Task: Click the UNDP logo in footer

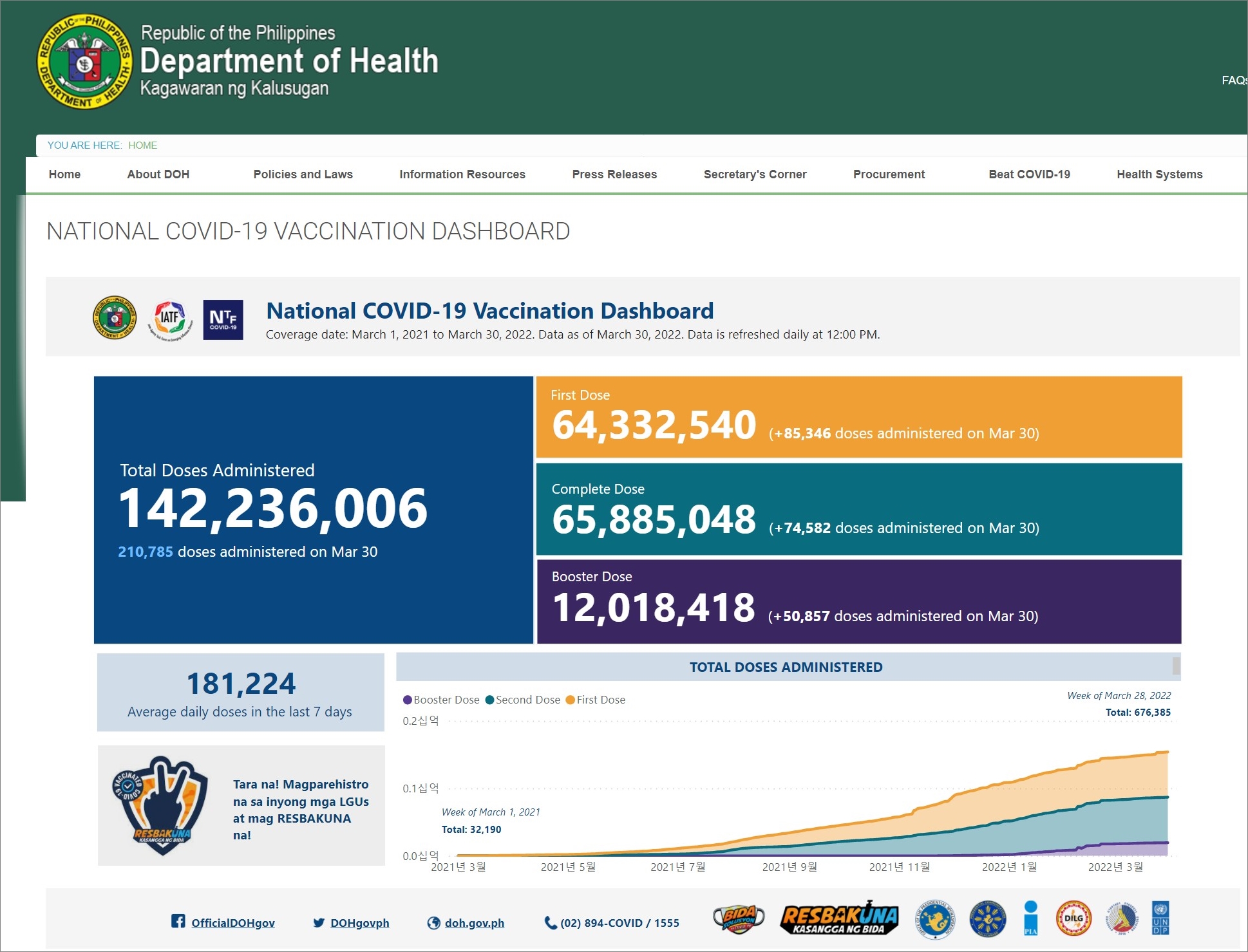Action: pos(1160,919)
